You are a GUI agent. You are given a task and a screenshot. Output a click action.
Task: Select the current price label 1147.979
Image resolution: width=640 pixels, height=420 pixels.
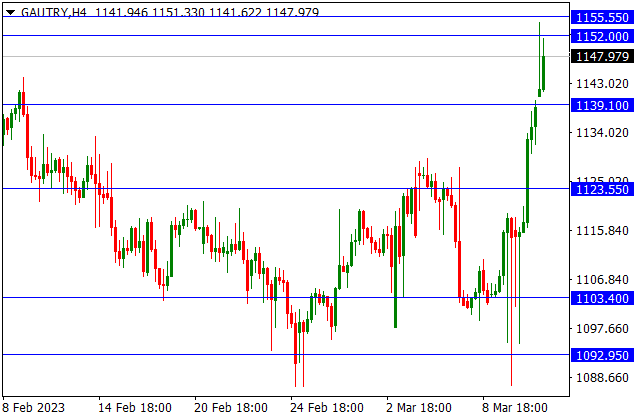coord(602,56)
